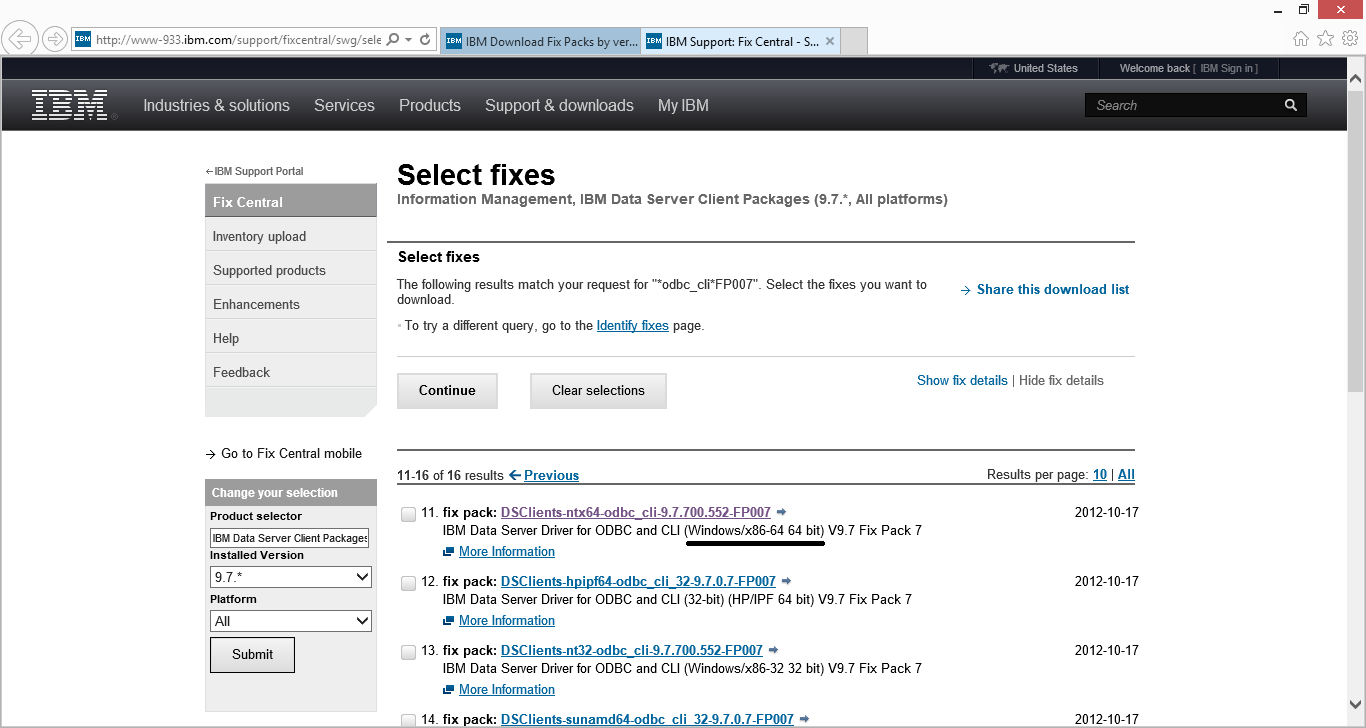
Task: Open Enhancements in sidebar
Action: pyautogui.click(x=291, y=305)
